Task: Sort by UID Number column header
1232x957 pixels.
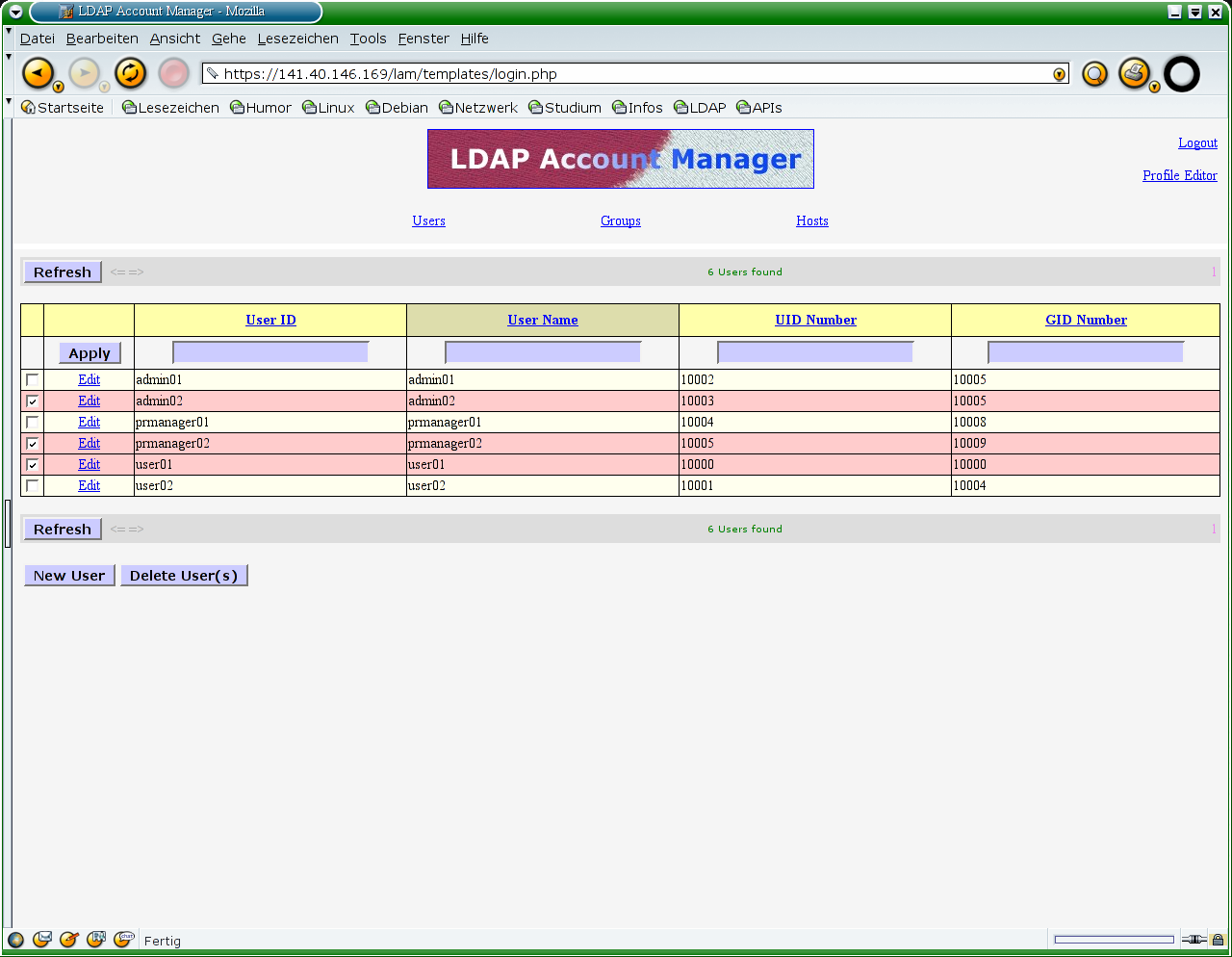Action: pyautogui.click(x=816, y=320)
